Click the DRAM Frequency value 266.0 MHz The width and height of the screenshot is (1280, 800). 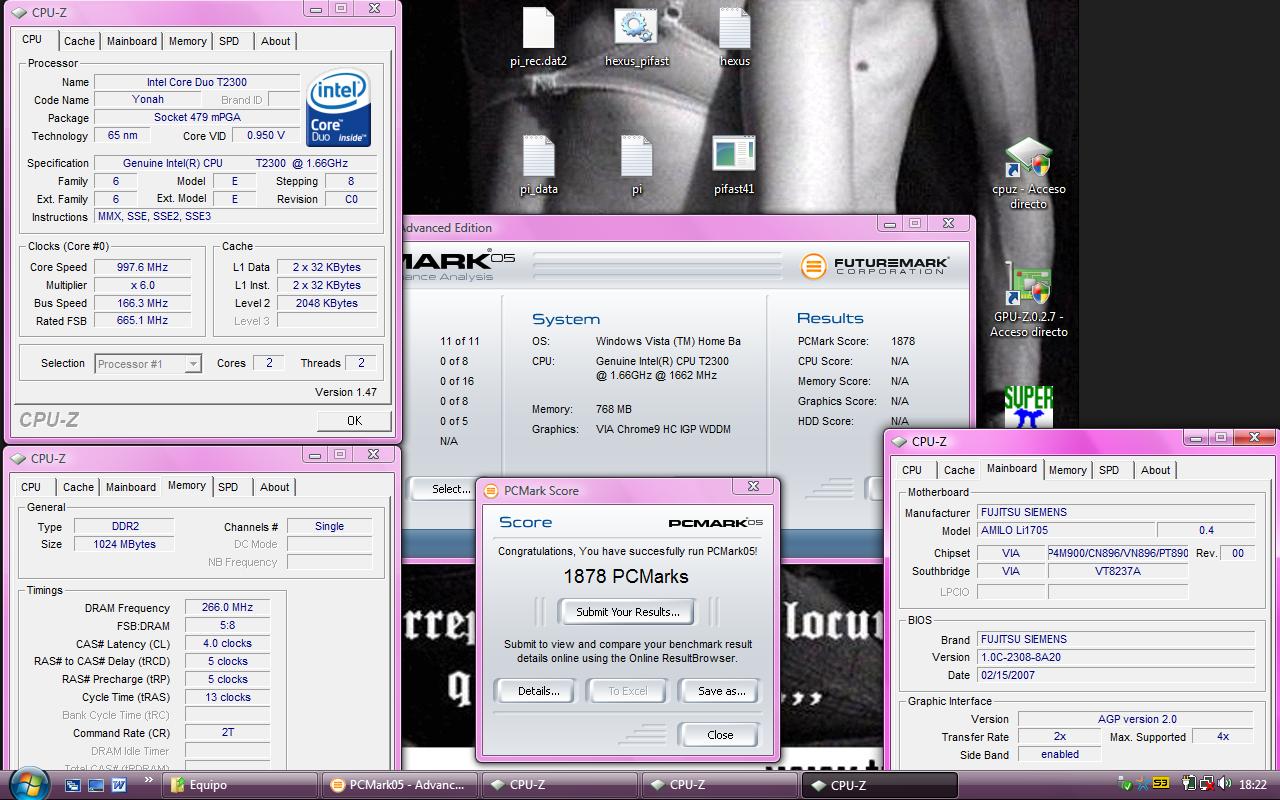click(227, 607)
